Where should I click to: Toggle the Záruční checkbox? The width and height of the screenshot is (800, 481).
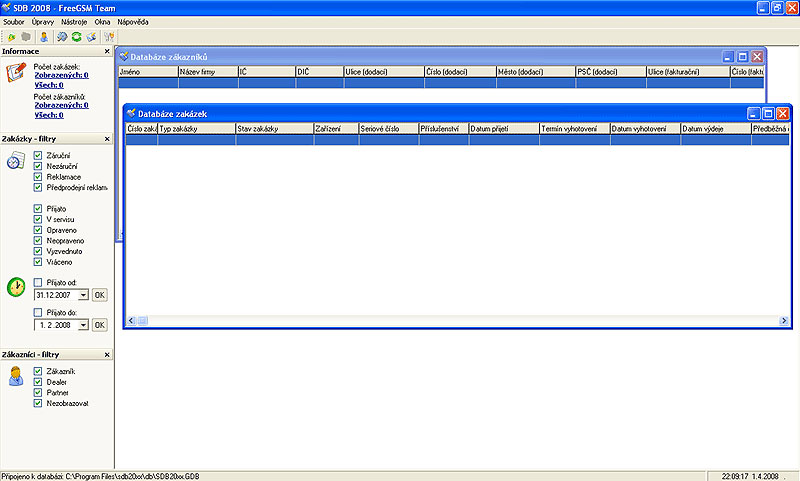(x=38, y=155)
